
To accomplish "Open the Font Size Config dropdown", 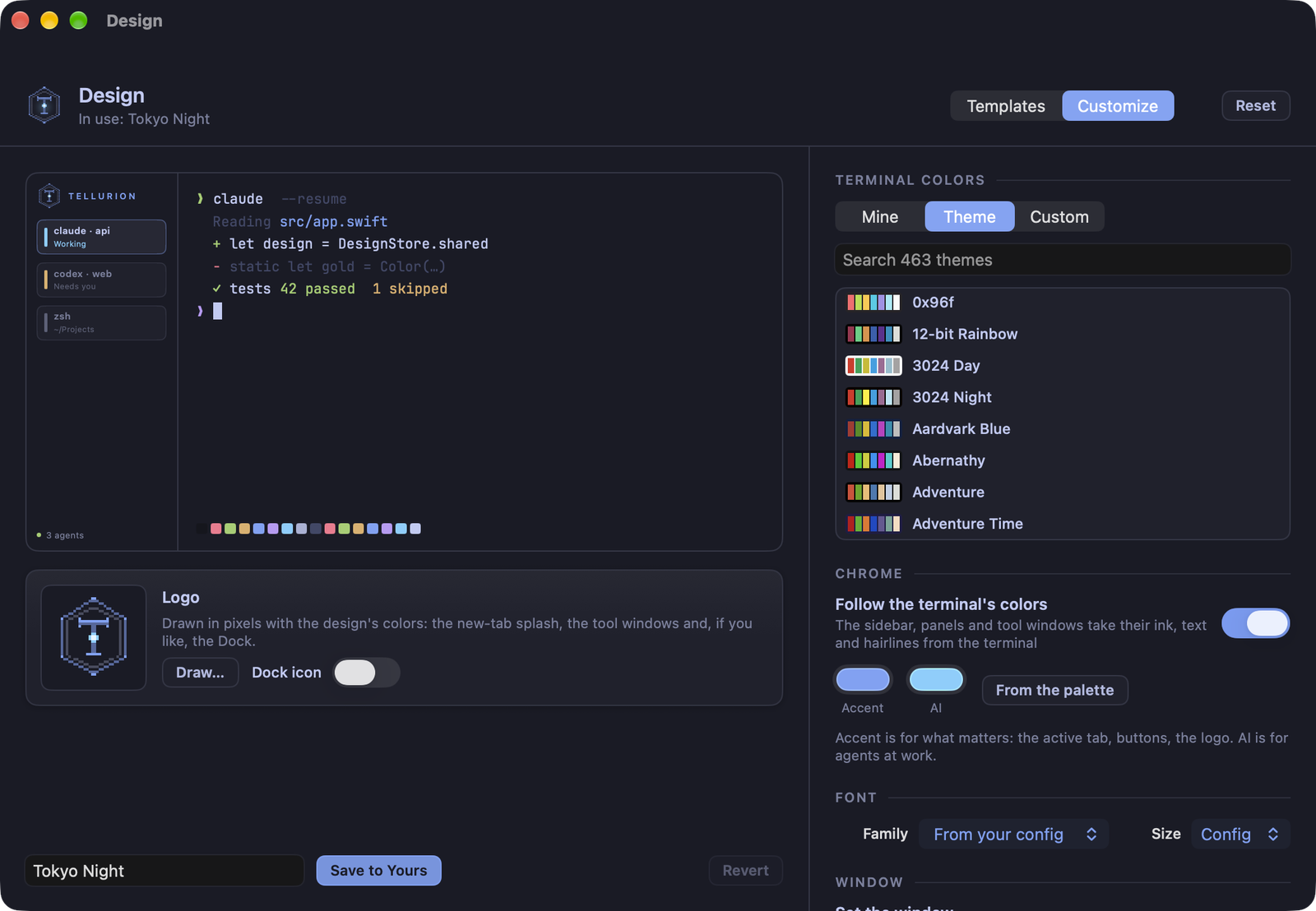I will coord(1240,835).
